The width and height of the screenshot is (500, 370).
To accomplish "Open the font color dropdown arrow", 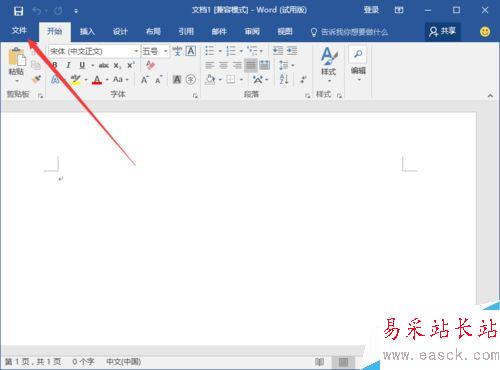I will pyautogui.click(x=107, y=80).
